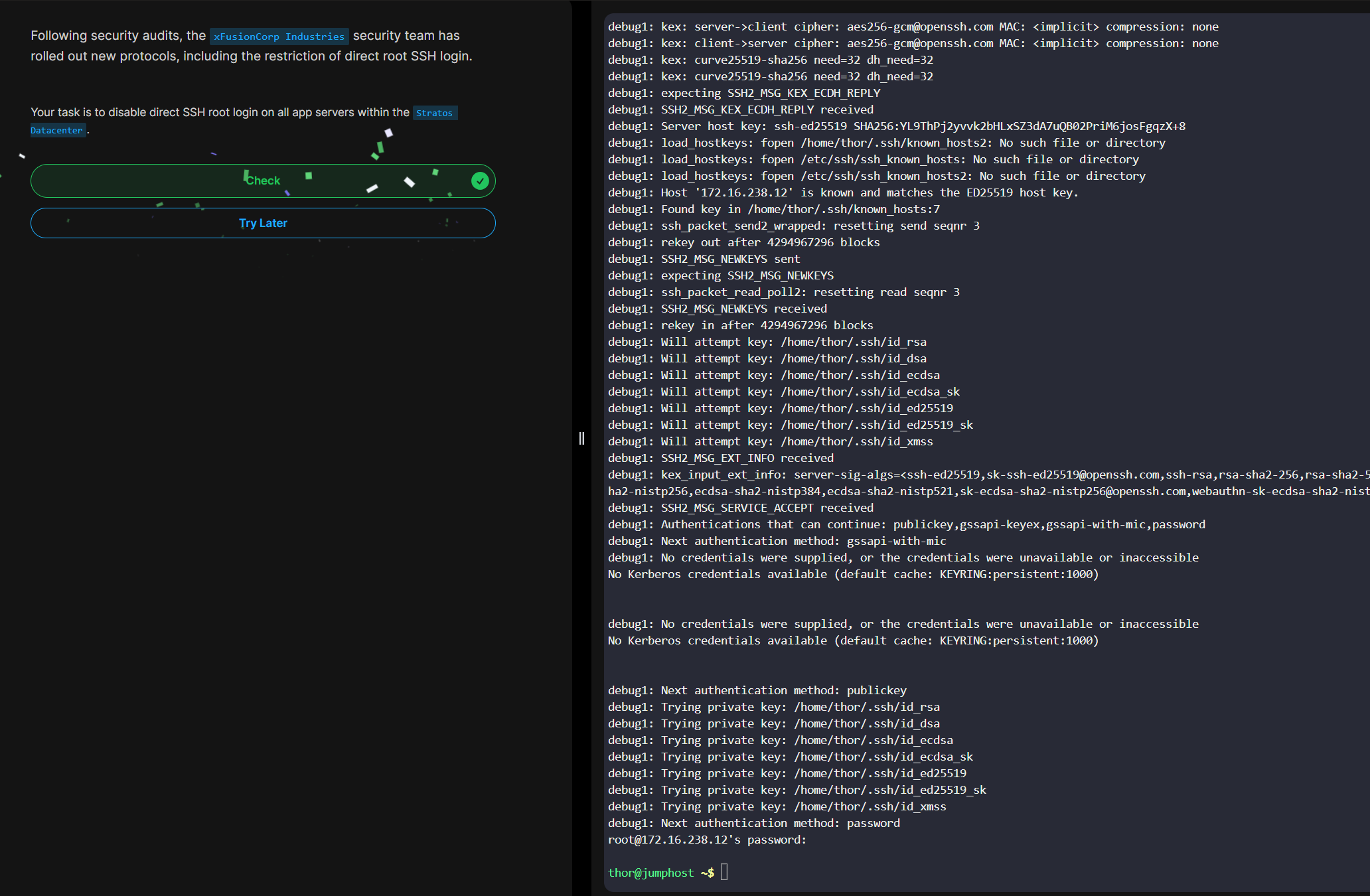Click the green checkmark icon on Check
Screen dimensions: 1370x896
coord(480,181)
